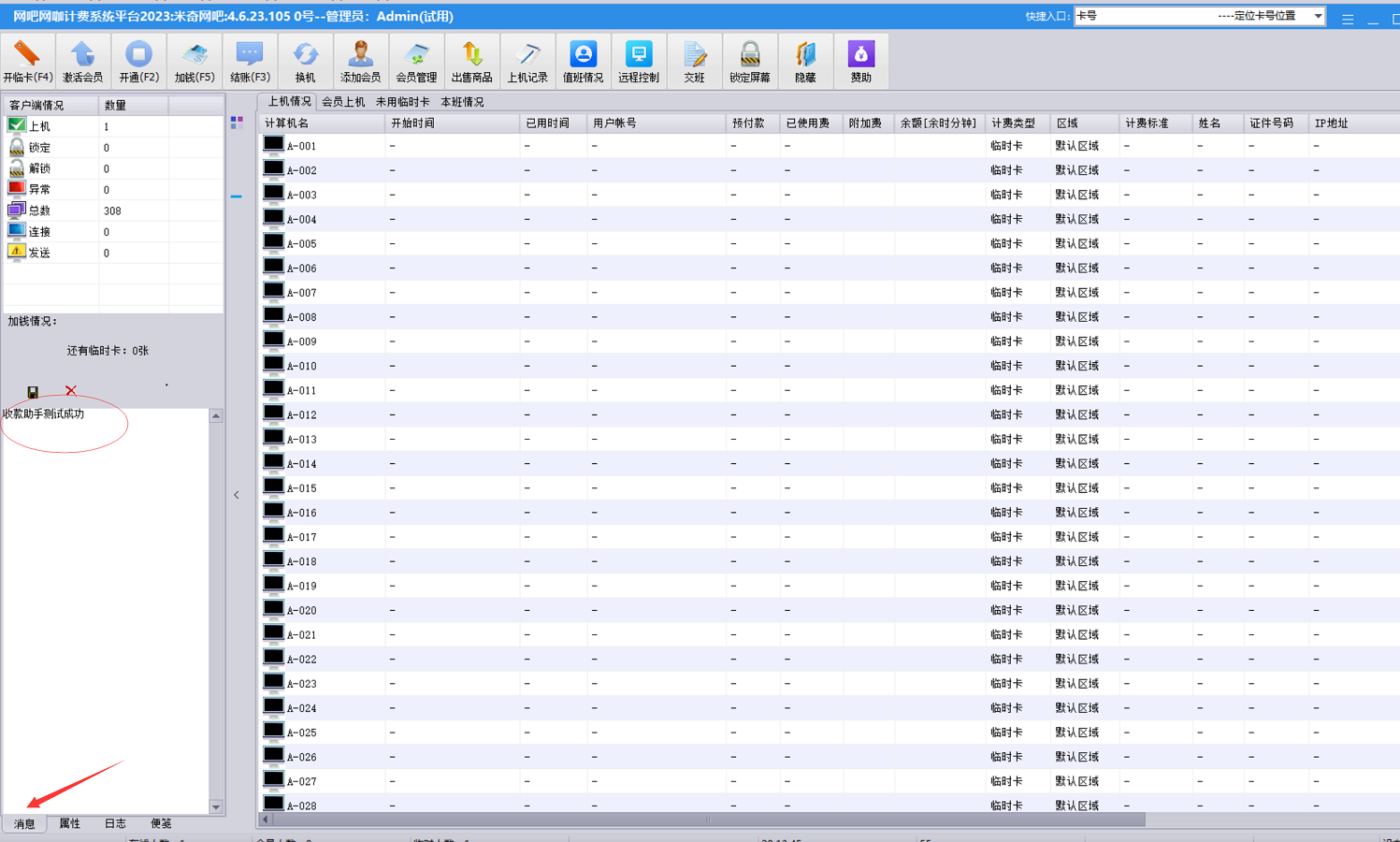Open 结账(F3) checkout tool

[250, 61]
